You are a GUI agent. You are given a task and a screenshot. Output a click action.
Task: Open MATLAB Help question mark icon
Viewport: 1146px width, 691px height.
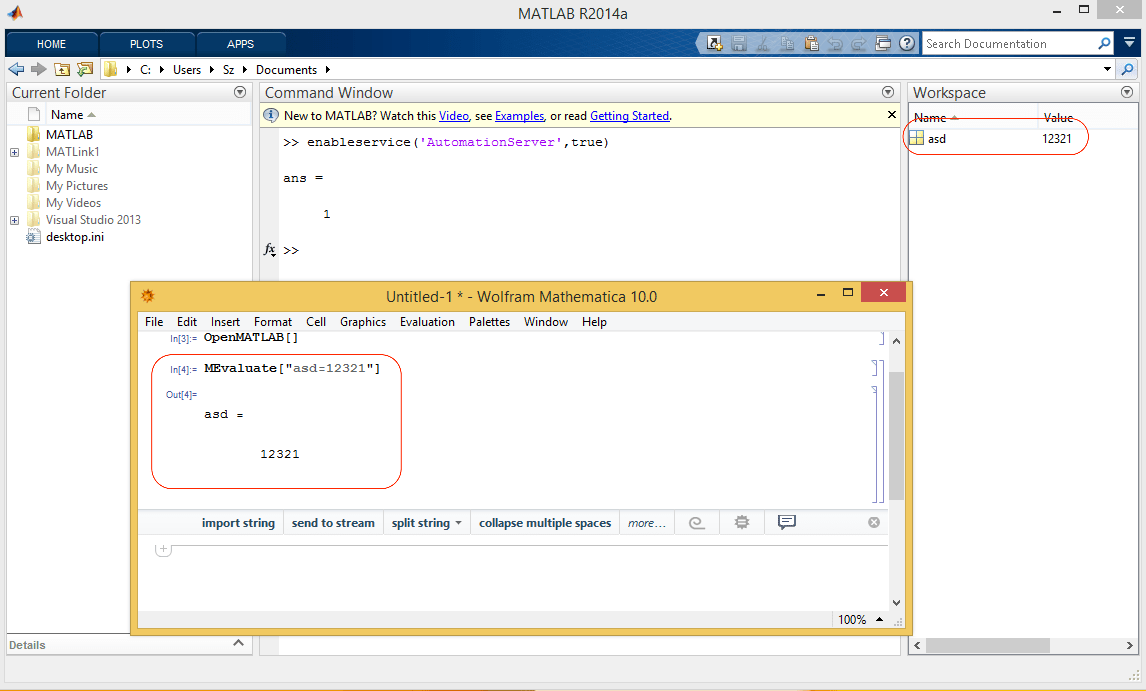click(x=907, y=44)
